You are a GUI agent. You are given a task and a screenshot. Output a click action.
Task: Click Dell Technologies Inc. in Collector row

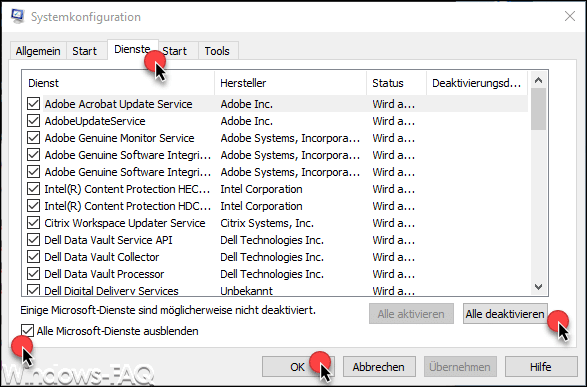click(272, 257)
